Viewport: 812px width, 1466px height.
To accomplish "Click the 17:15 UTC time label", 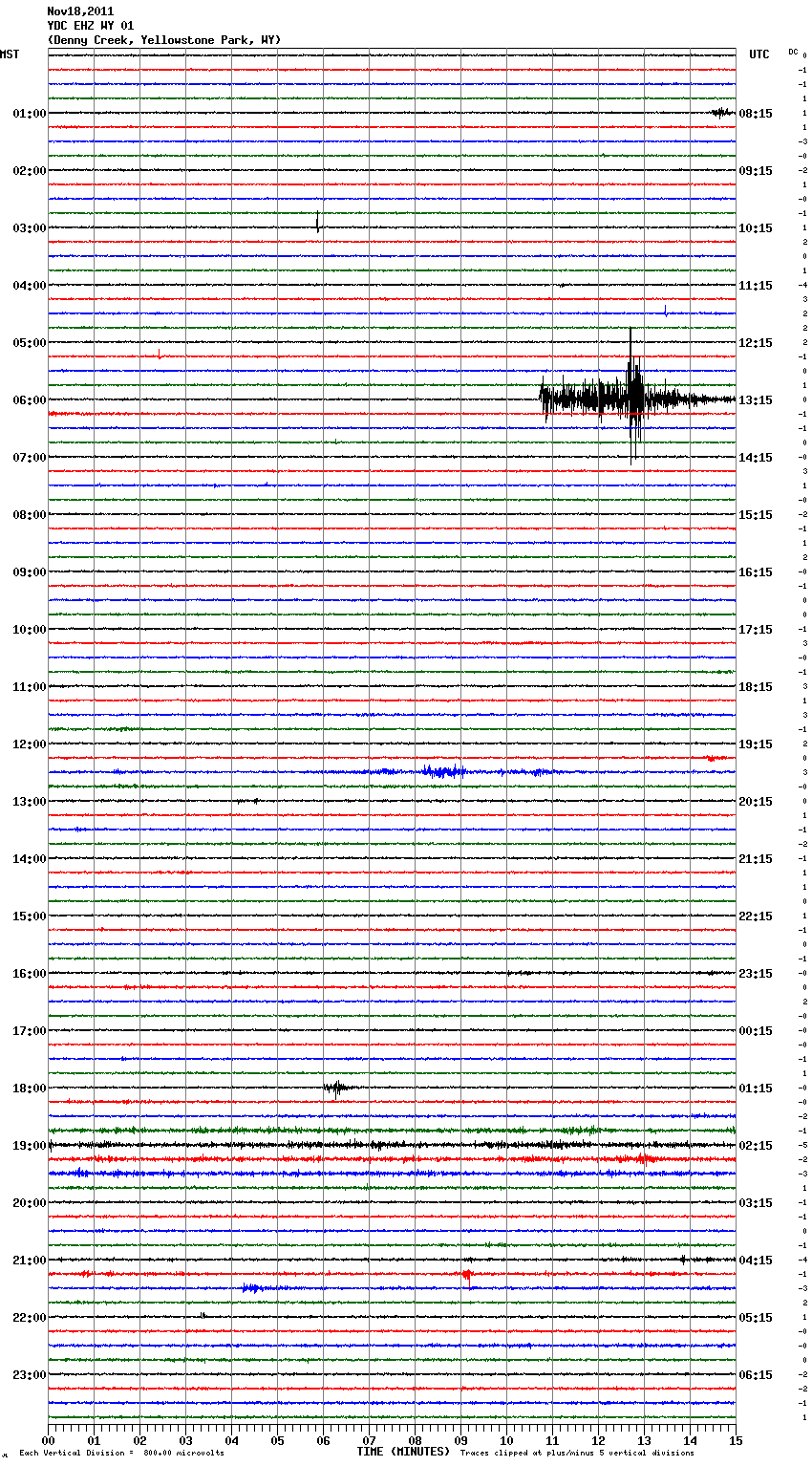I will [756, 630].
